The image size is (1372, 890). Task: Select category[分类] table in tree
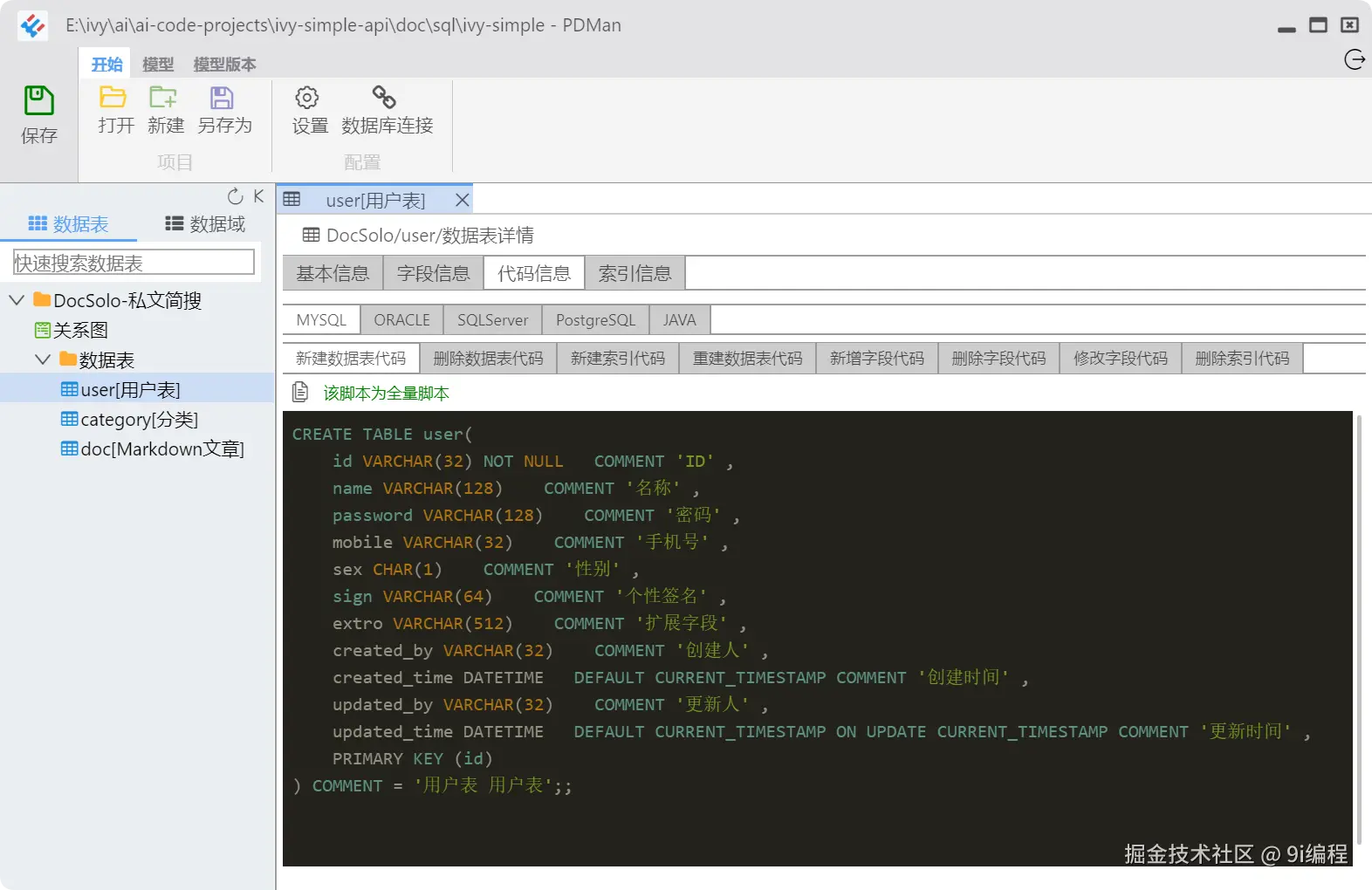click(131, 420)
